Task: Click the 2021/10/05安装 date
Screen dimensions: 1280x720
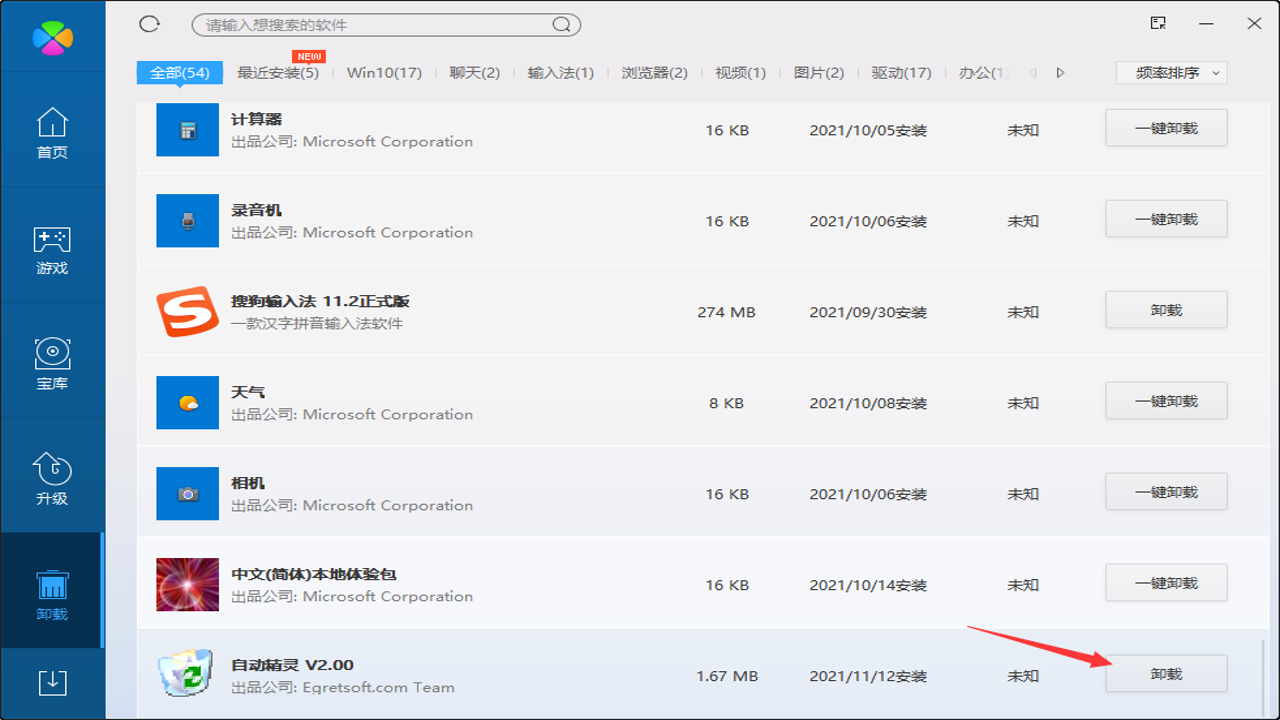Action: (868, 130)
